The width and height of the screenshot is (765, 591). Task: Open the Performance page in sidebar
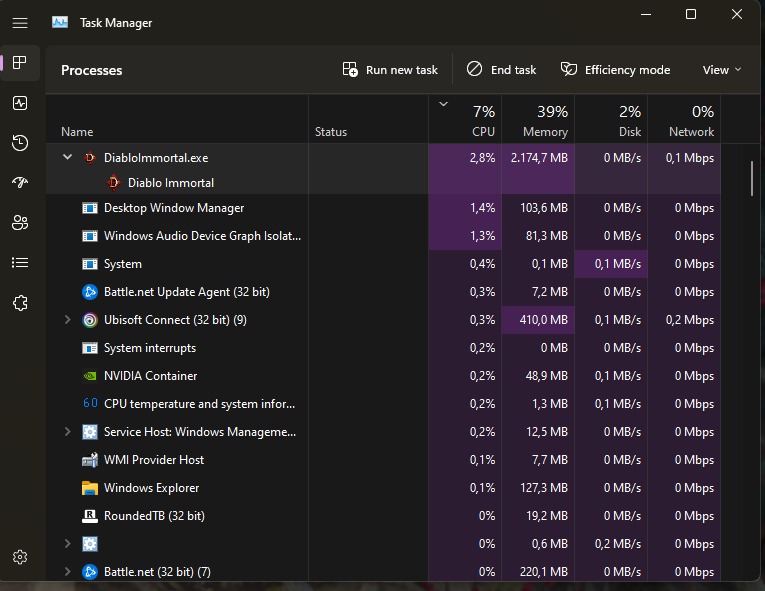pos(20,103)
